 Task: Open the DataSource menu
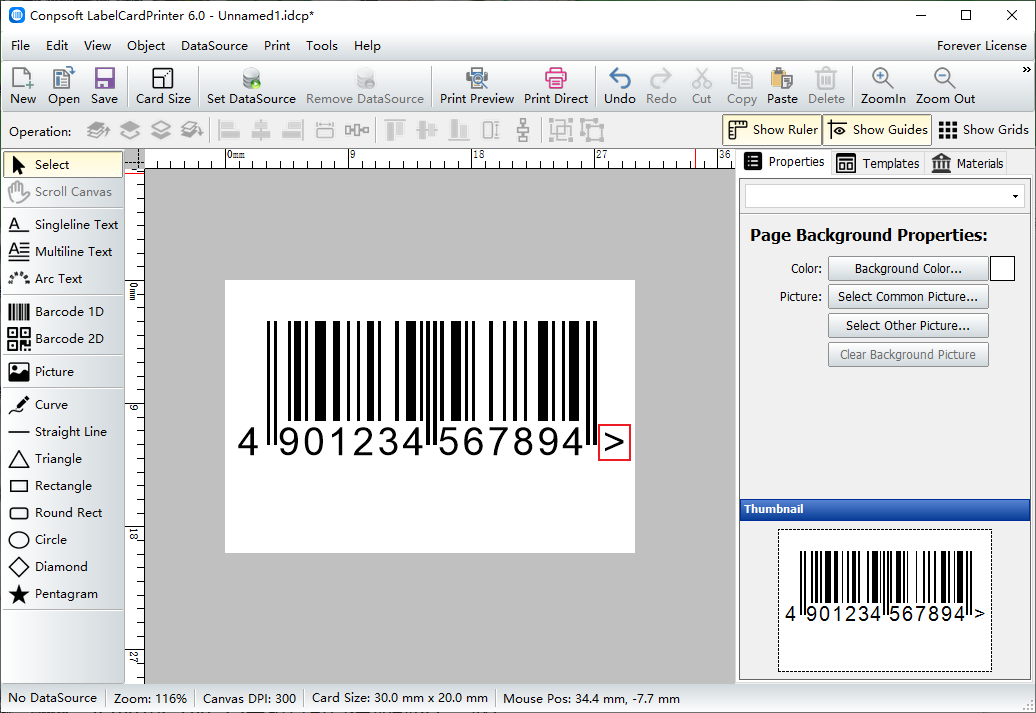pos(214,46)
